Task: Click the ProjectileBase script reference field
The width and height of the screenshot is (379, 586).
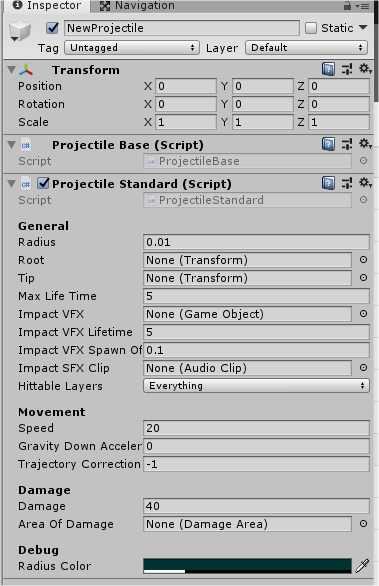Action: [247, 161]
